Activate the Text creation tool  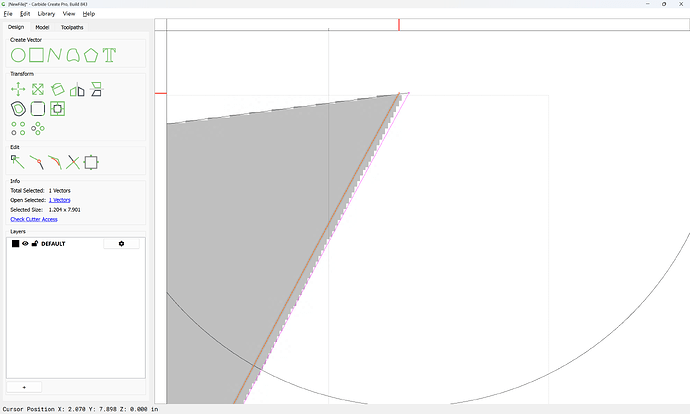pyautogui.click(x=109, y=55)
